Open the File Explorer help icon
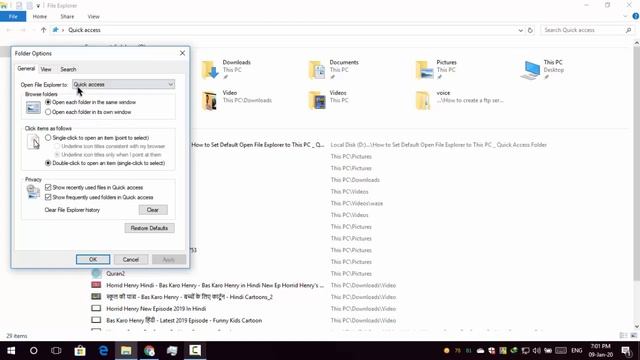Viewport: 640px width, 360px height. 636,16
